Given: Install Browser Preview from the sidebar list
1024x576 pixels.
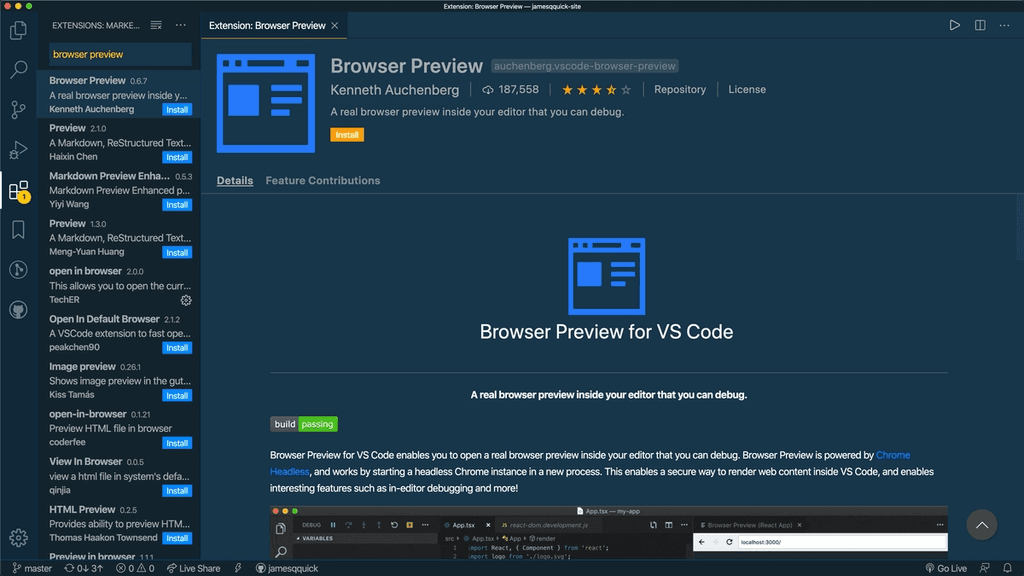Looking at the screenshot, I should point(177,110).
